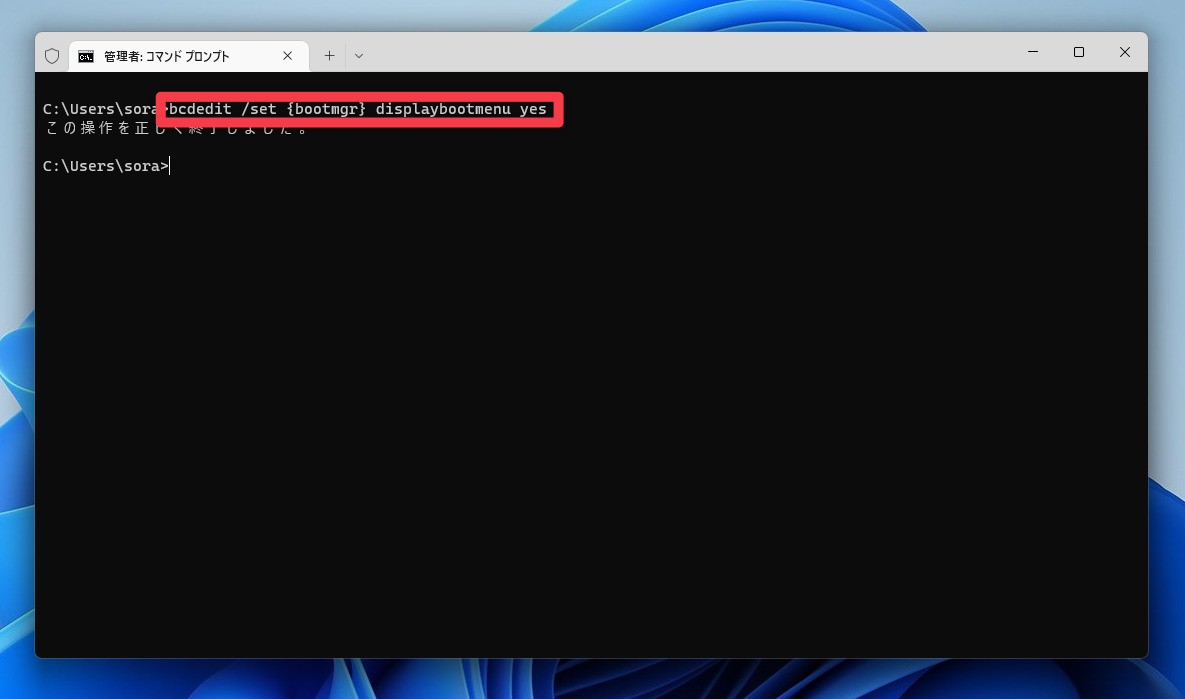Click the この操作を正しく終了しました output line
Screen dimensions: 1185x699
point(176,128)
